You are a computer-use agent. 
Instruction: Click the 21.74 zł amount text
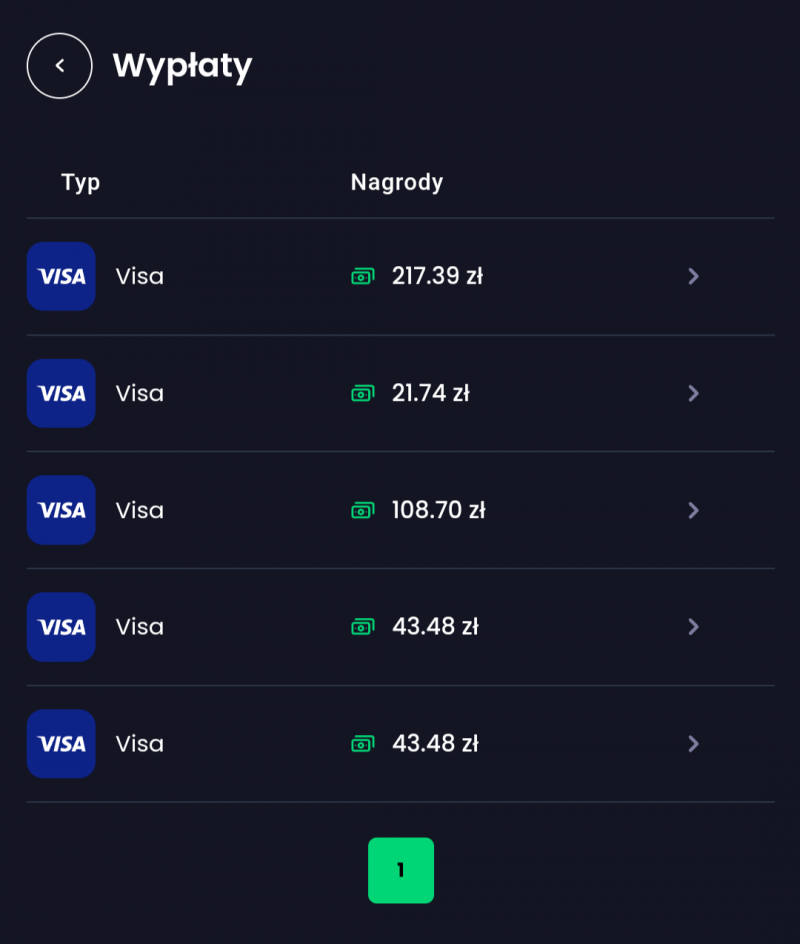click(x=431, y=393)
